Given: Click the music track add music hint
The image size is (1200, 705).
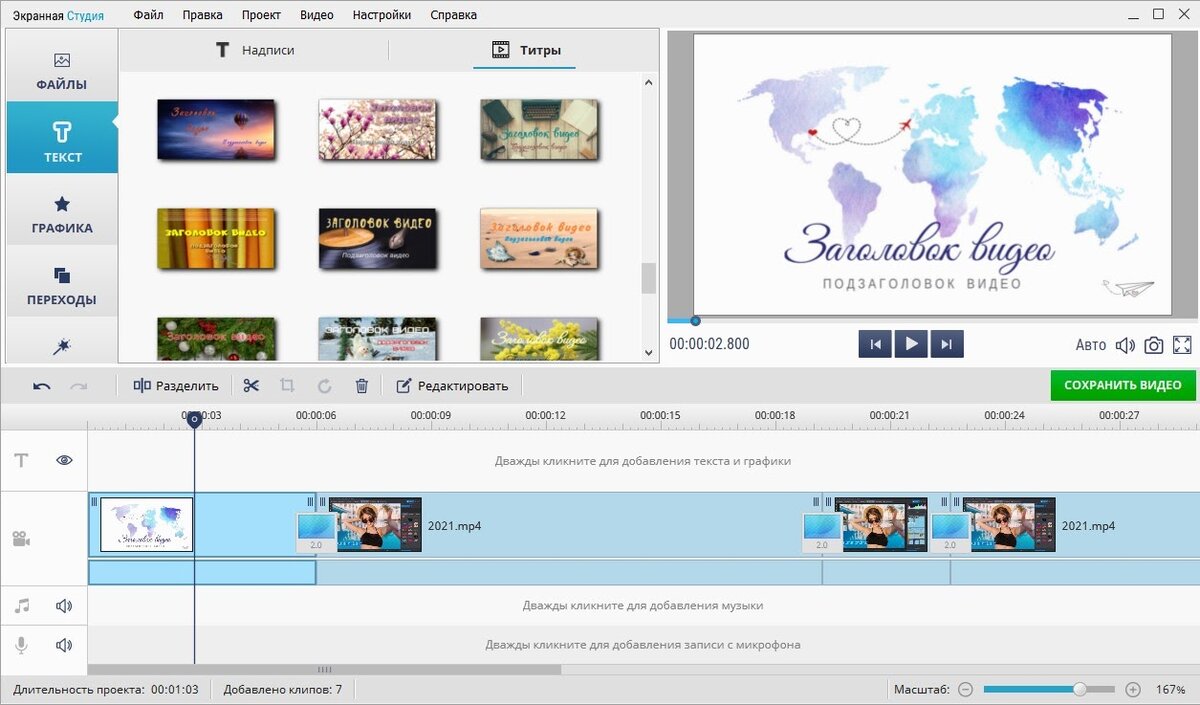Looking at the screenshot, I should [643, 605].
